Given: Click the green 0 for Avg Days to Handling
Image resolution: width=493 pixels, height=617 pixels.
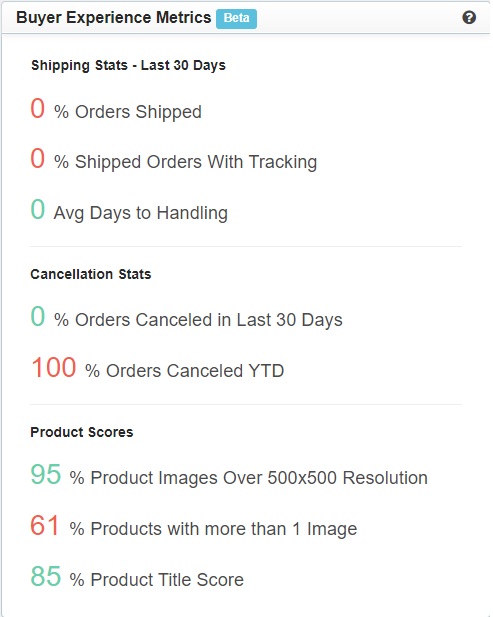Looking at the screenshot, I should (x=37, y=209).
